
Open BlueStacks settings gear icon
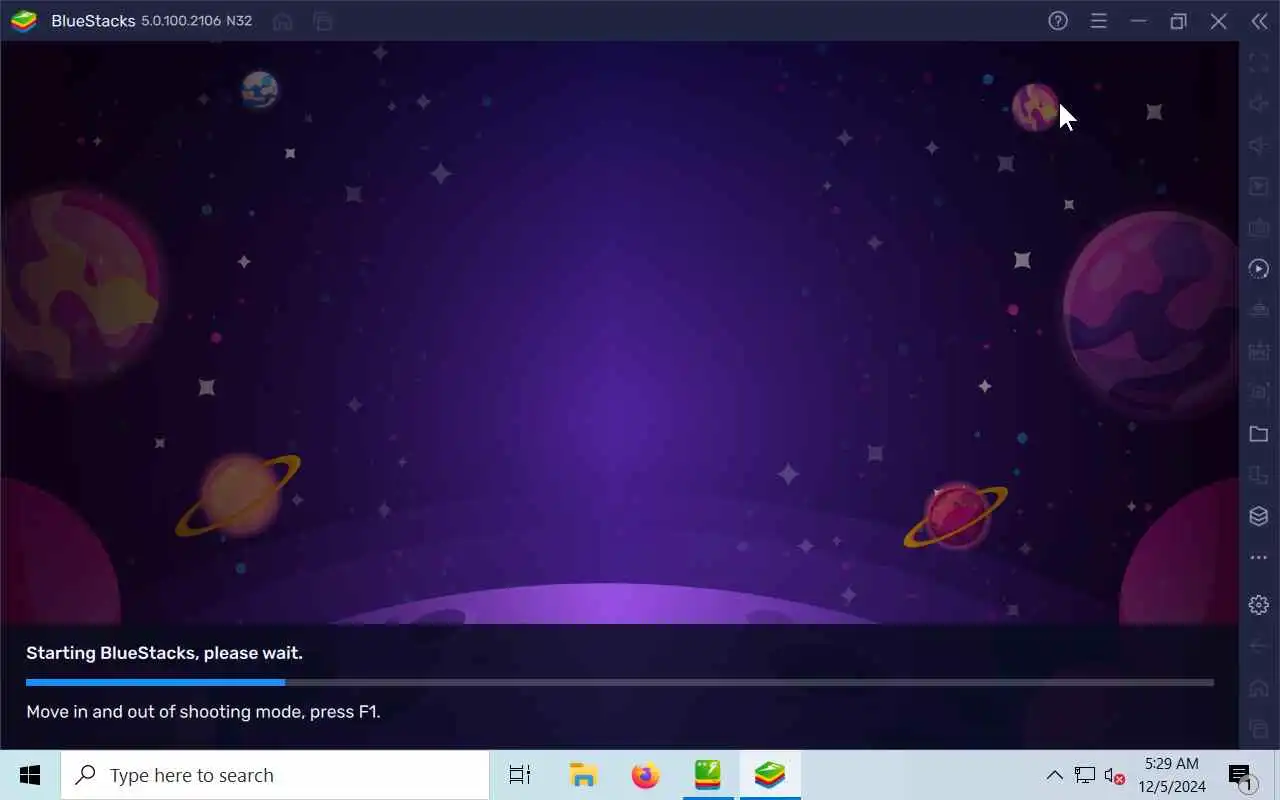click(1259, 605)
